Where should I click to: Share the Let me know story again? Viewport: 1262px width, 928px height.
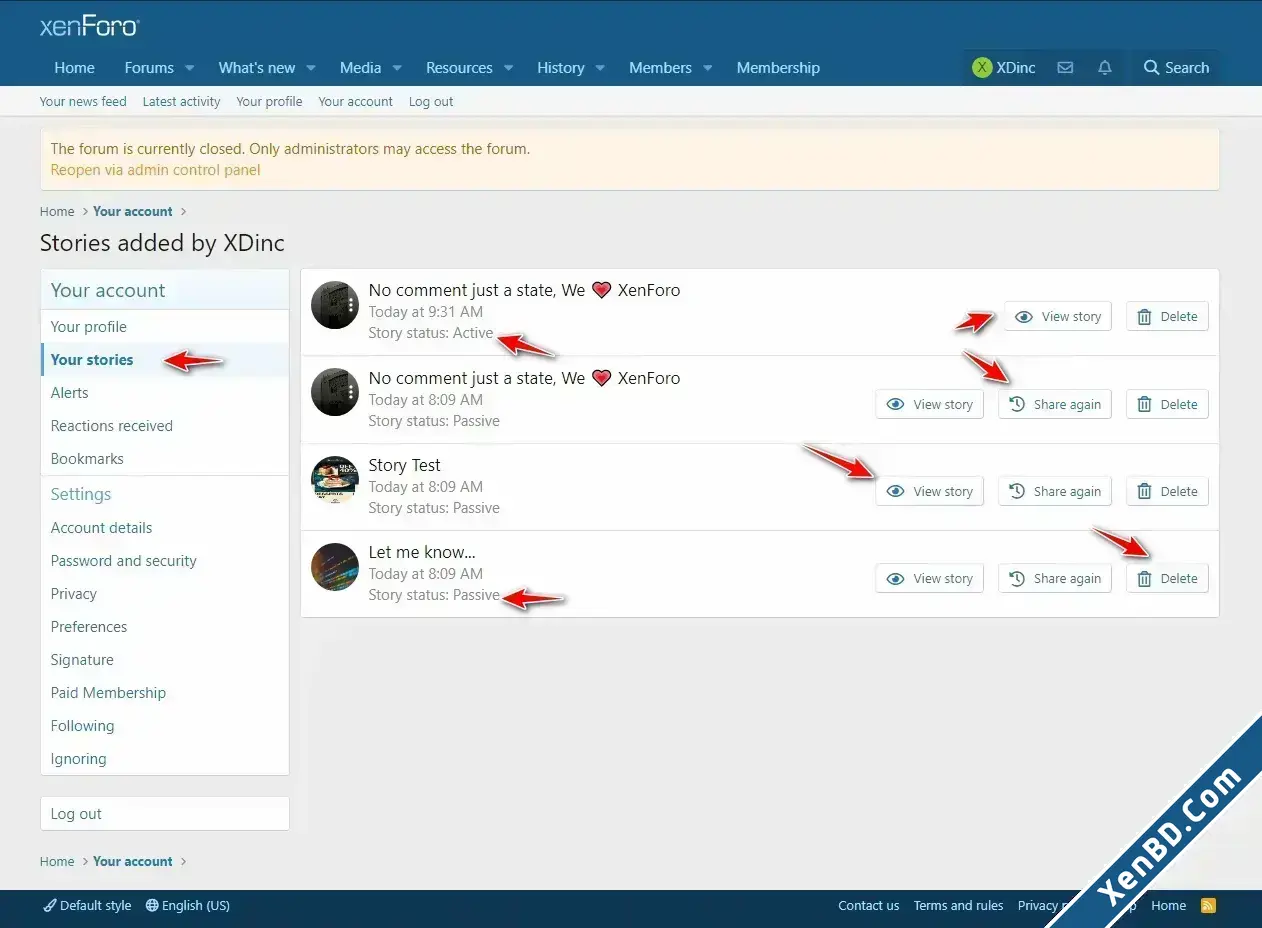tap(1054, 579)
